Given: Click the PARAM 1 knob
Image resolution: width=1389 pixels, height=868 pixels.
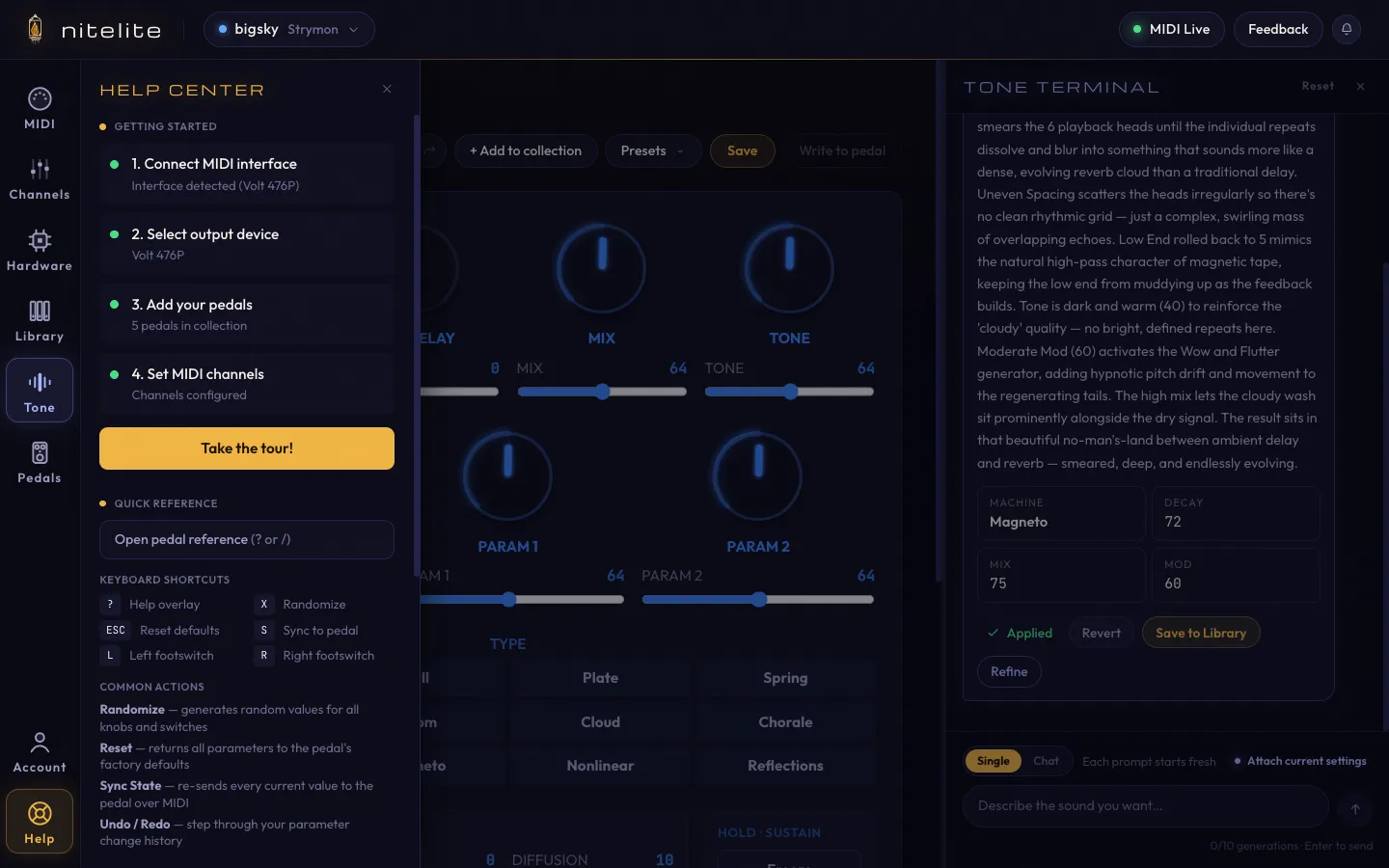Looking at the screenshot, I should coord(508,476).
